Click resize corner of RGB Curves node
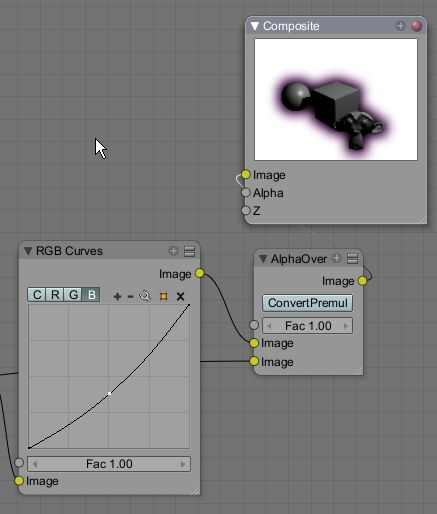The image size is (437, 514). [195, 490]
